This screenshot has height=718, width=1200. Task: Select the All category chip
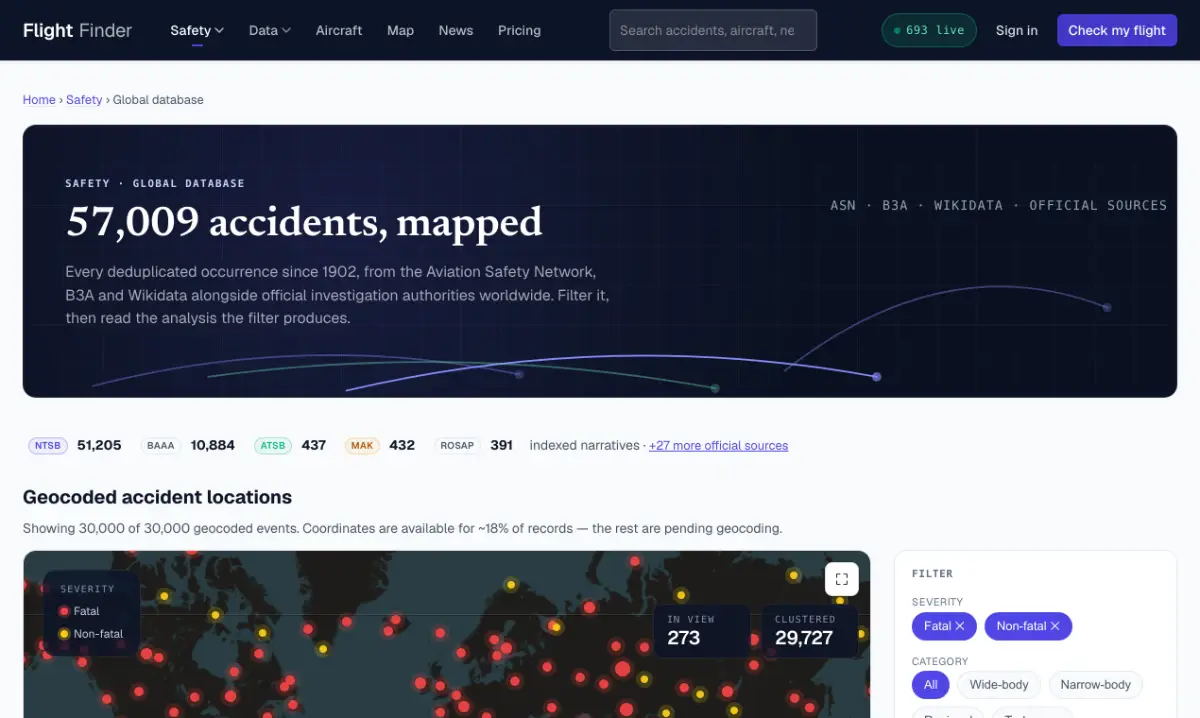pos(931,685)
